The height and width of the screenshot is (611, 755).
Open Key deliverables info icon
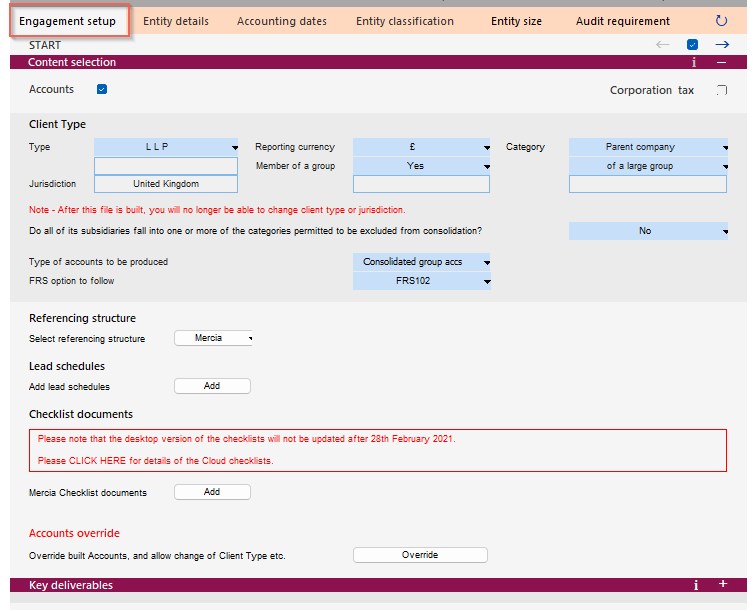pyautogui.click(x=696, y=585)
